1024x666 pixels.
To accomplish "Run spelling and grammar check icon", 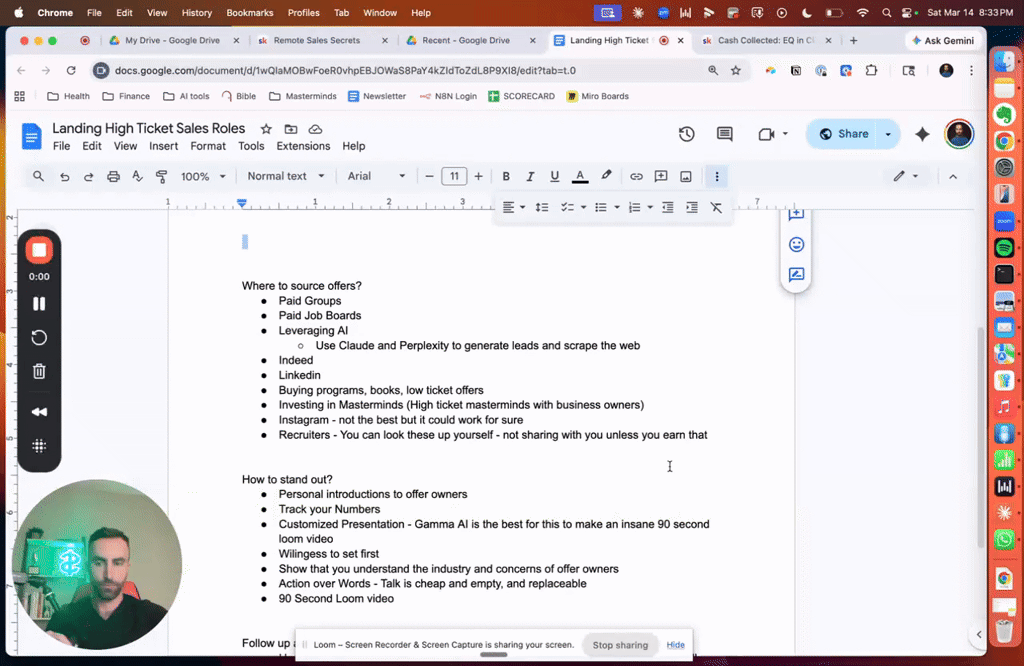I will click(x=137, y=176).
